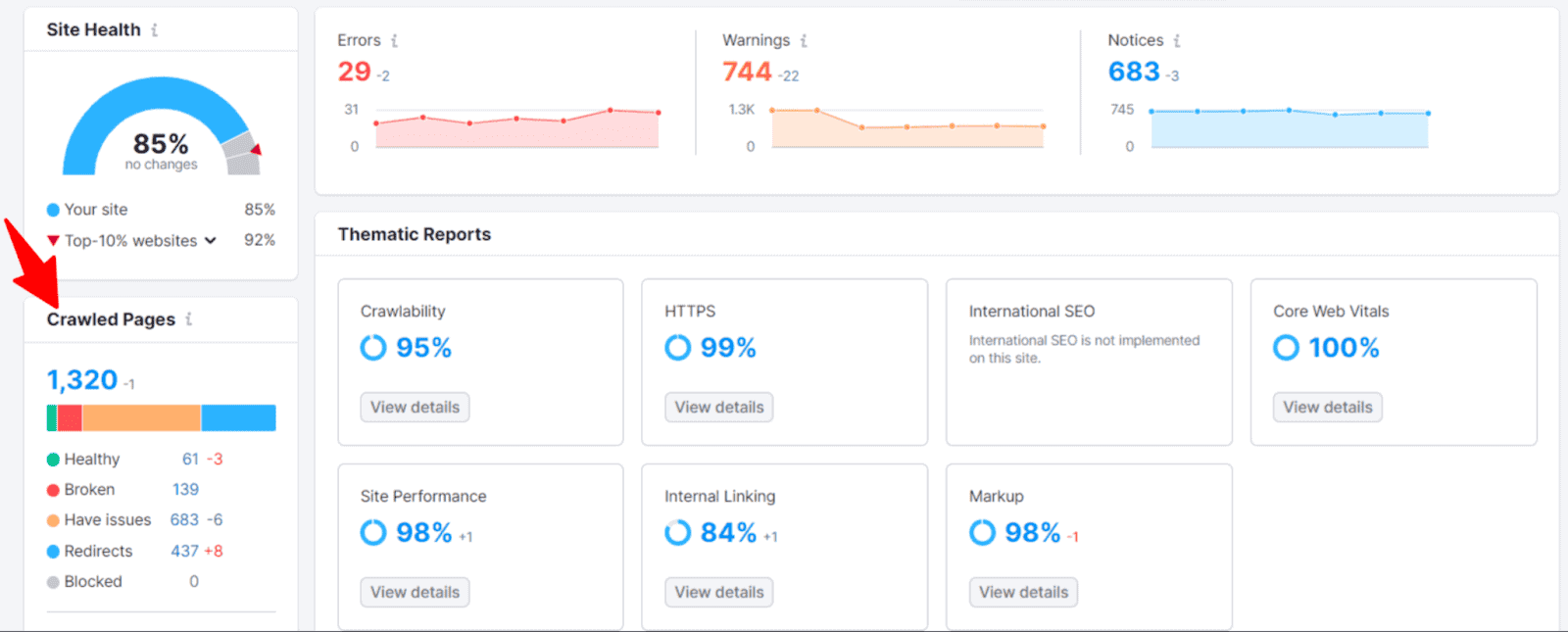1568x632 pixels.
Task: Open the 139 Broken pages link
Action: tap(185, 490)
